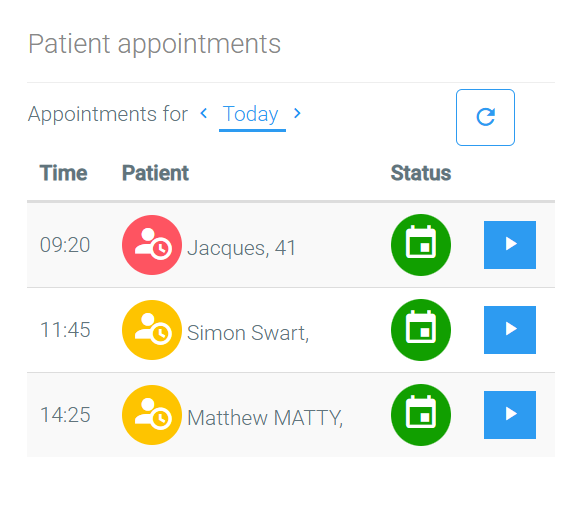Screen dimensions: 582x522
Task: Go to next day with right chevron
Action: pyautogui.click(x=297, y=113)
